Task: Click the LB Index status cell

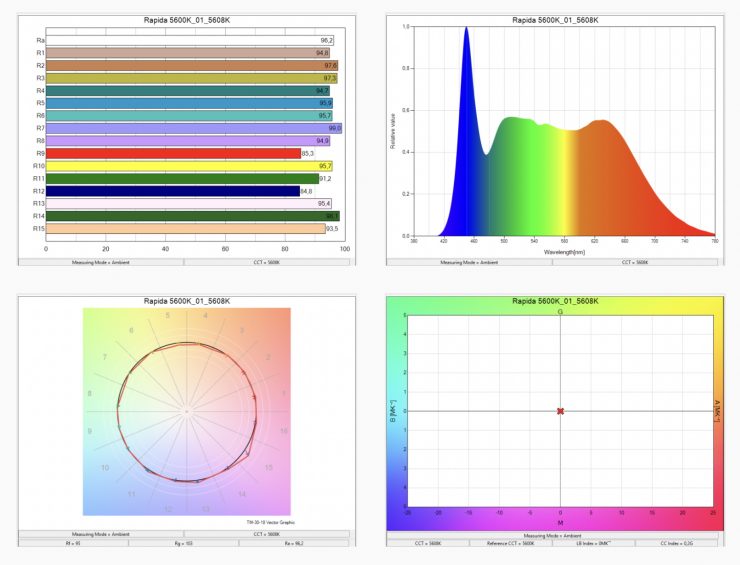Action: pyautogui.click(x=598, y=544)
